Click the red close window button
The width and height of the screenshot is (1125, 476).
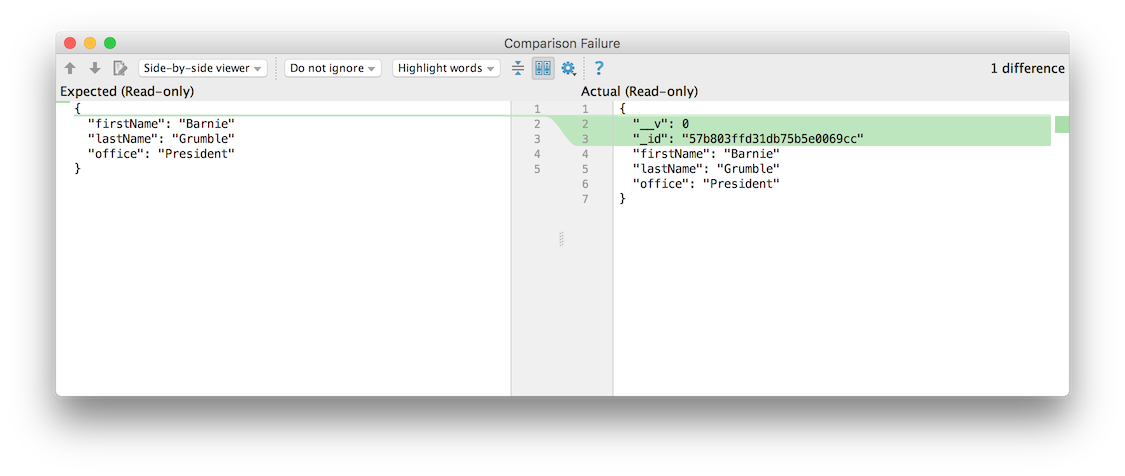pos(70,43)
